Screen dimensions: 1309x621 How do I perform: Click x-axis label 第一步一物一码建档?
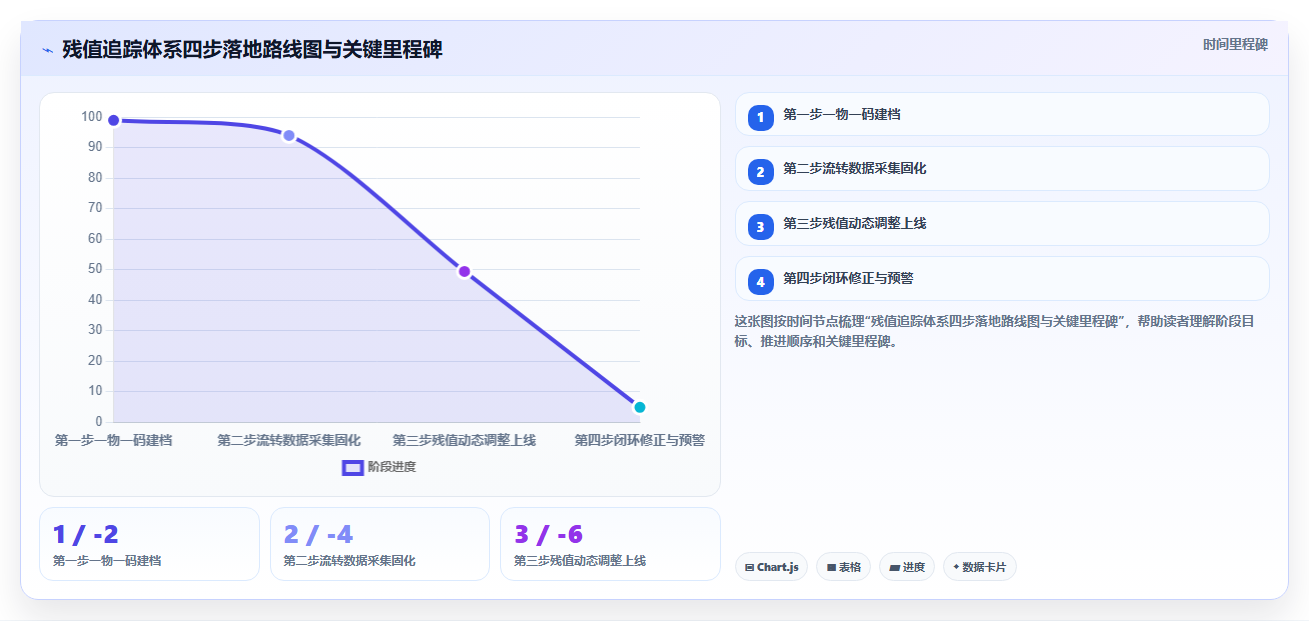[114, 440]
